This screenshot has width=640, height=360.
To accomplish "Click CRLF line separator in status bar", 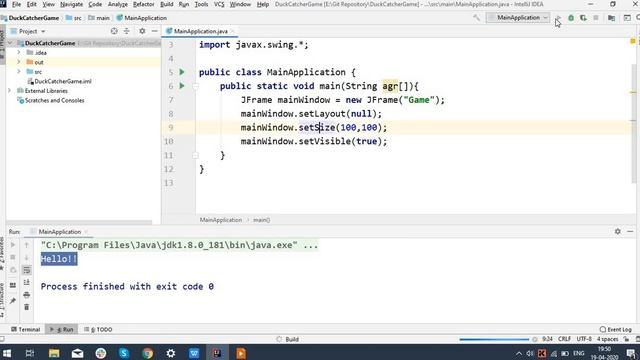I will pyautogui.click(x=564, y=339).
